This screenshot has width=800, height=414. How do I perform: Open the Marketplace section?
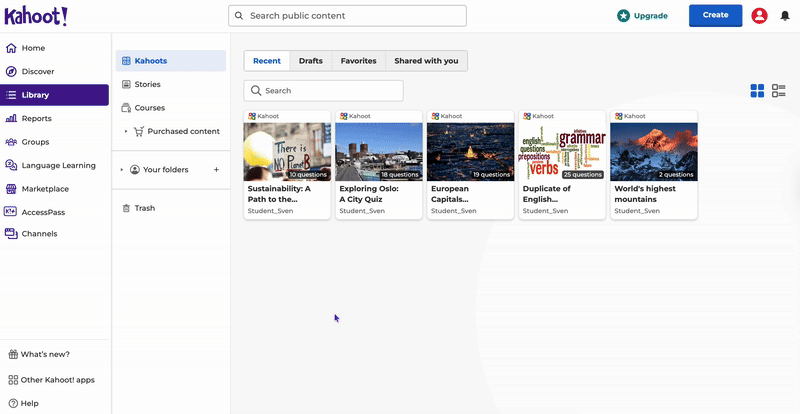coord(45,189)
